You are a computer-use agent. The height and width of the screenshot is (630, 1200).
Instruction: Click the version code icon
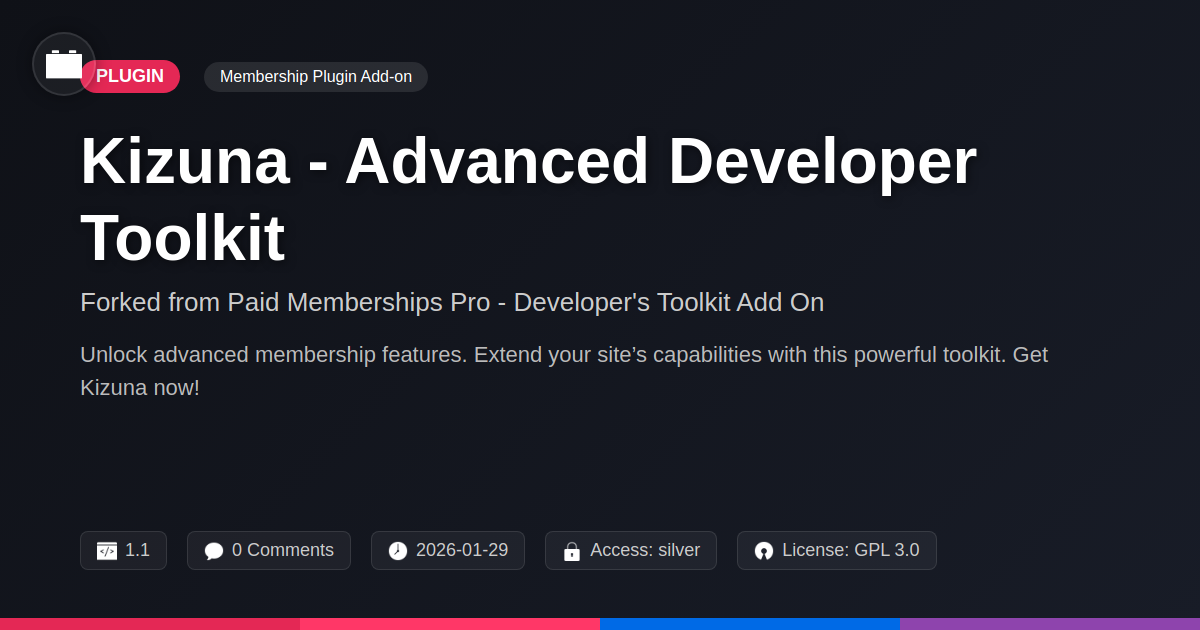point(107,551)
